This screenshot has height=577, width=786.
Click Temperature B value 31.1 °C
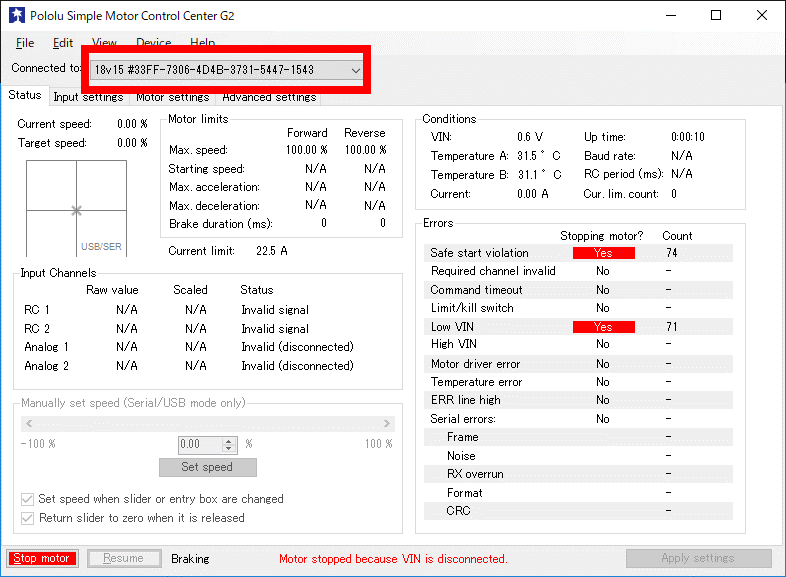tap(539, 175)
